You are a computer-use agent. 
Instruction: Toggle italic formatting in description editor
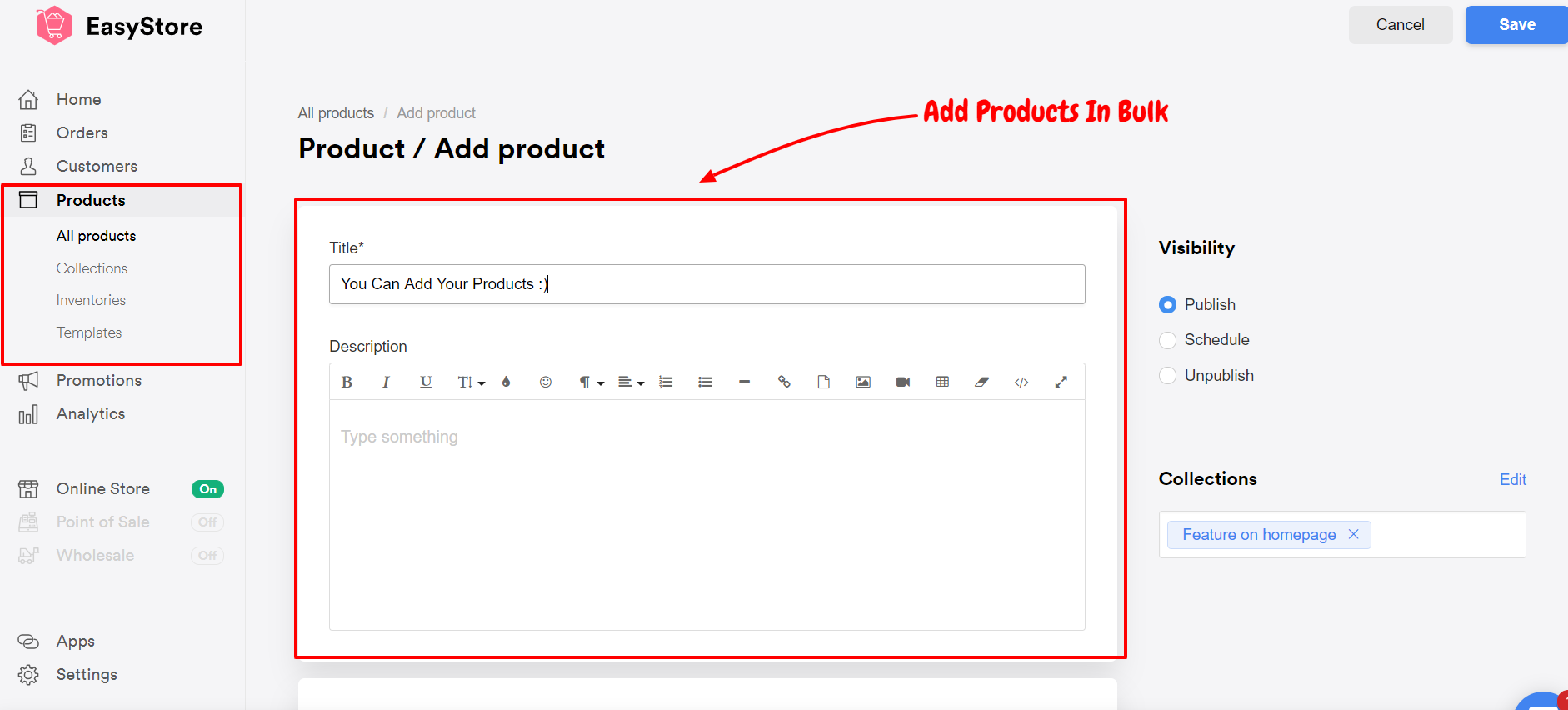click(386, 382)
